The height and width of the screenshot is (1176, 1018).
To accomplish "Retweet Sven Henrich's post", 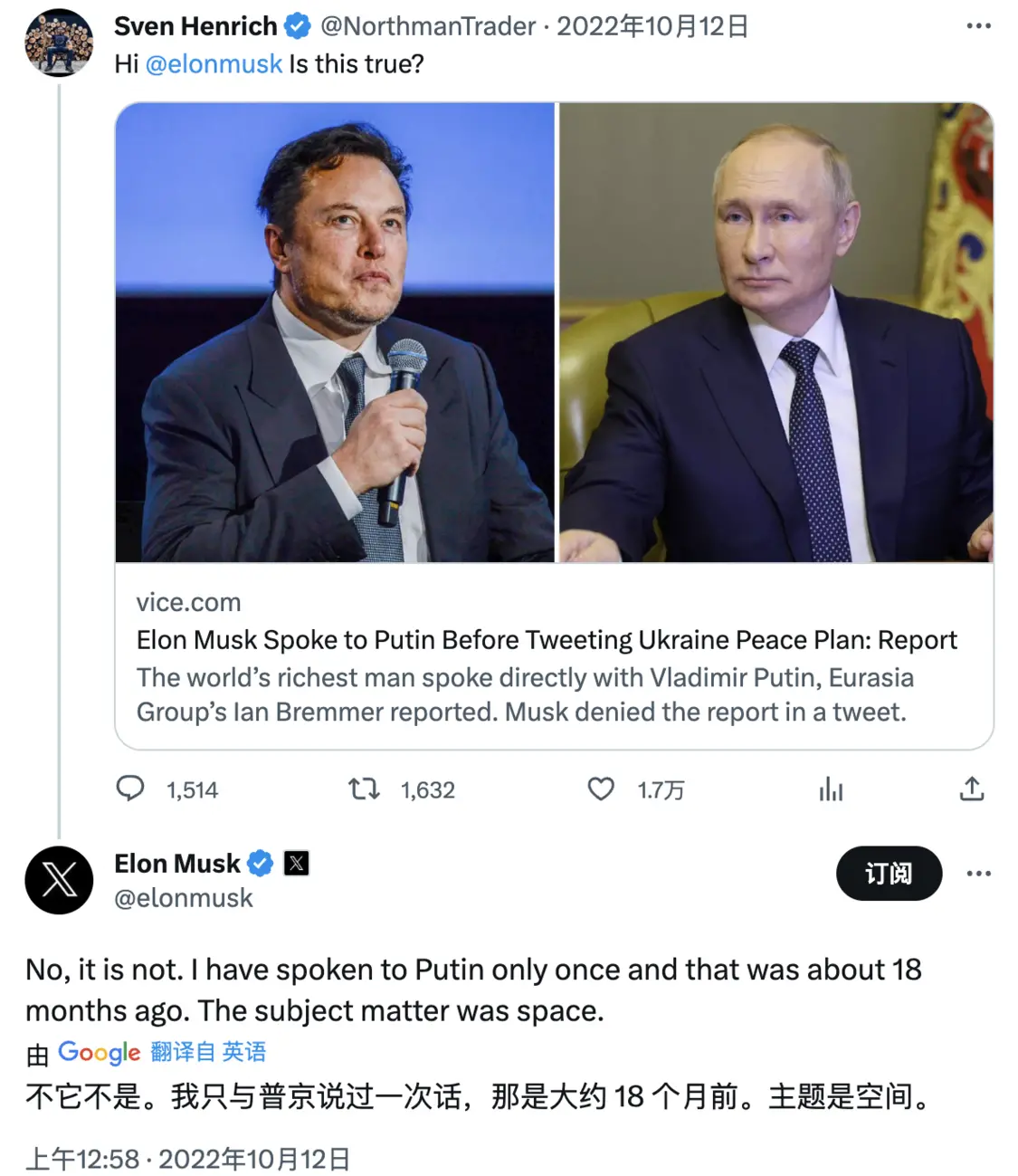I will coord(365,789).
